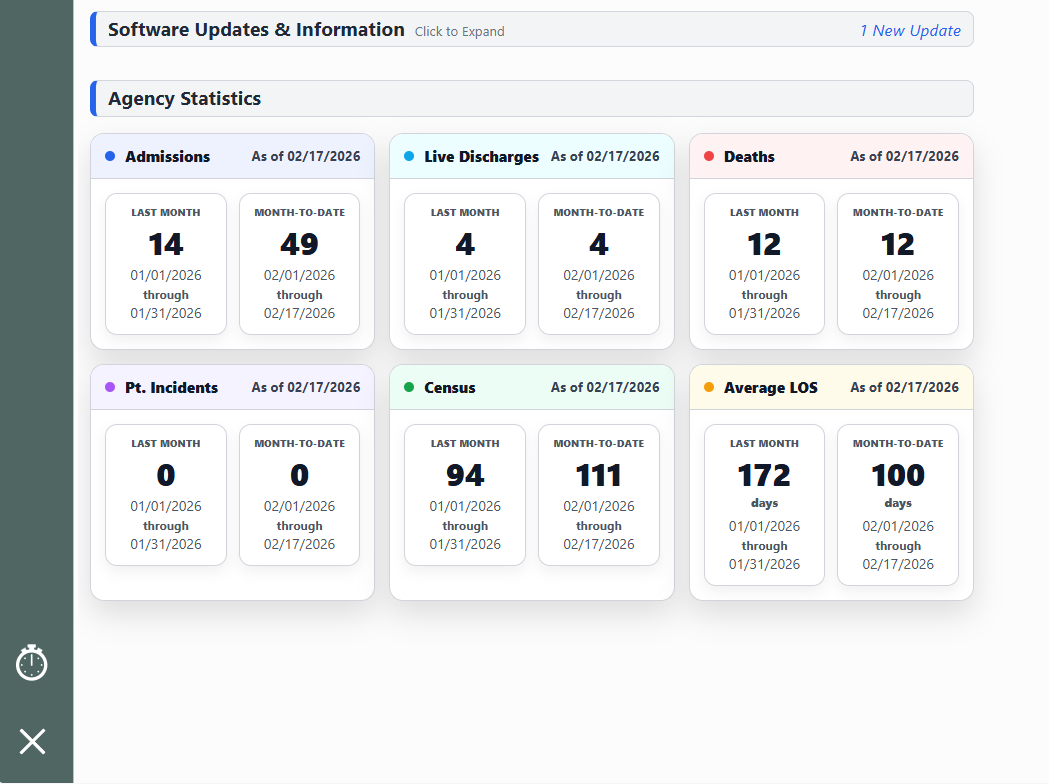Expand the Software Updates & Information panel

[x=532, y=29]
